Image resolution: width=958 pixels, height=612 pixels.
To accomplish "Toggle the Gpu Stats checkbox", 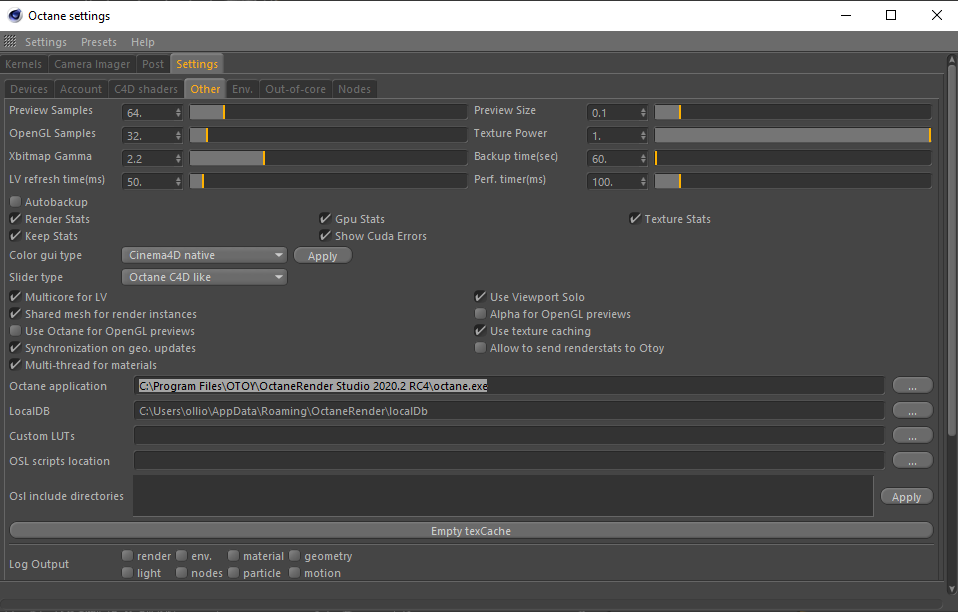I will [x=325, y=219].
